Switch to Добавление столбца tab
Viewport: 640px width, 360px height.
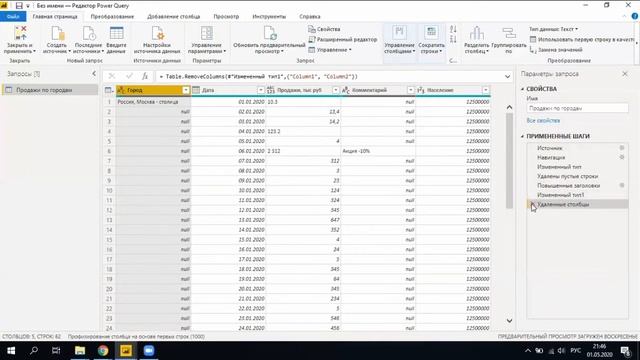tap(173, 16)
